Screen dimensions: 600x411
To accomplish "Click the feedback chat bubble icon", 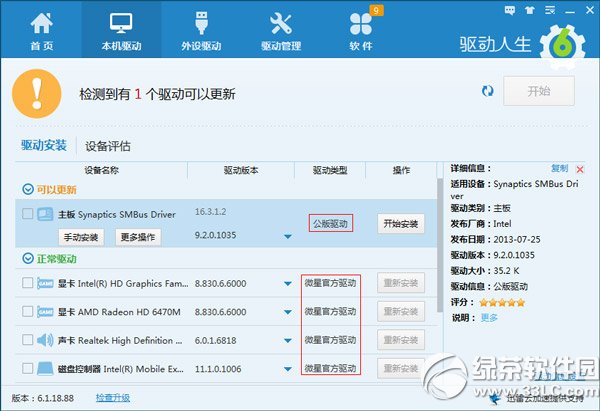I will pyautogui.click(x=510, y=10).
